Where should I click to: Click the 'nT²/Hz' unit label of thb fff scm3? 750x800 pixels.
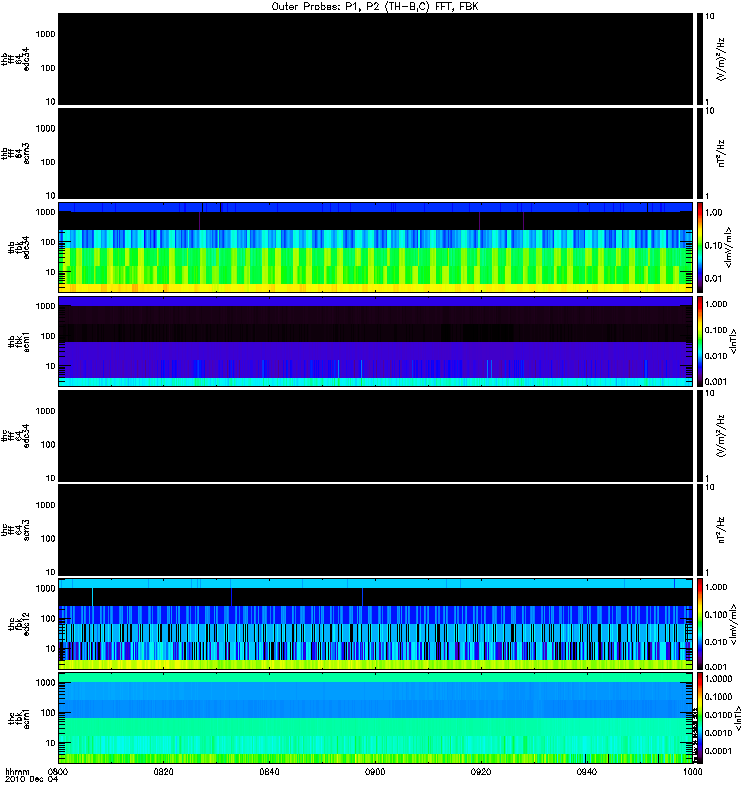721,154
